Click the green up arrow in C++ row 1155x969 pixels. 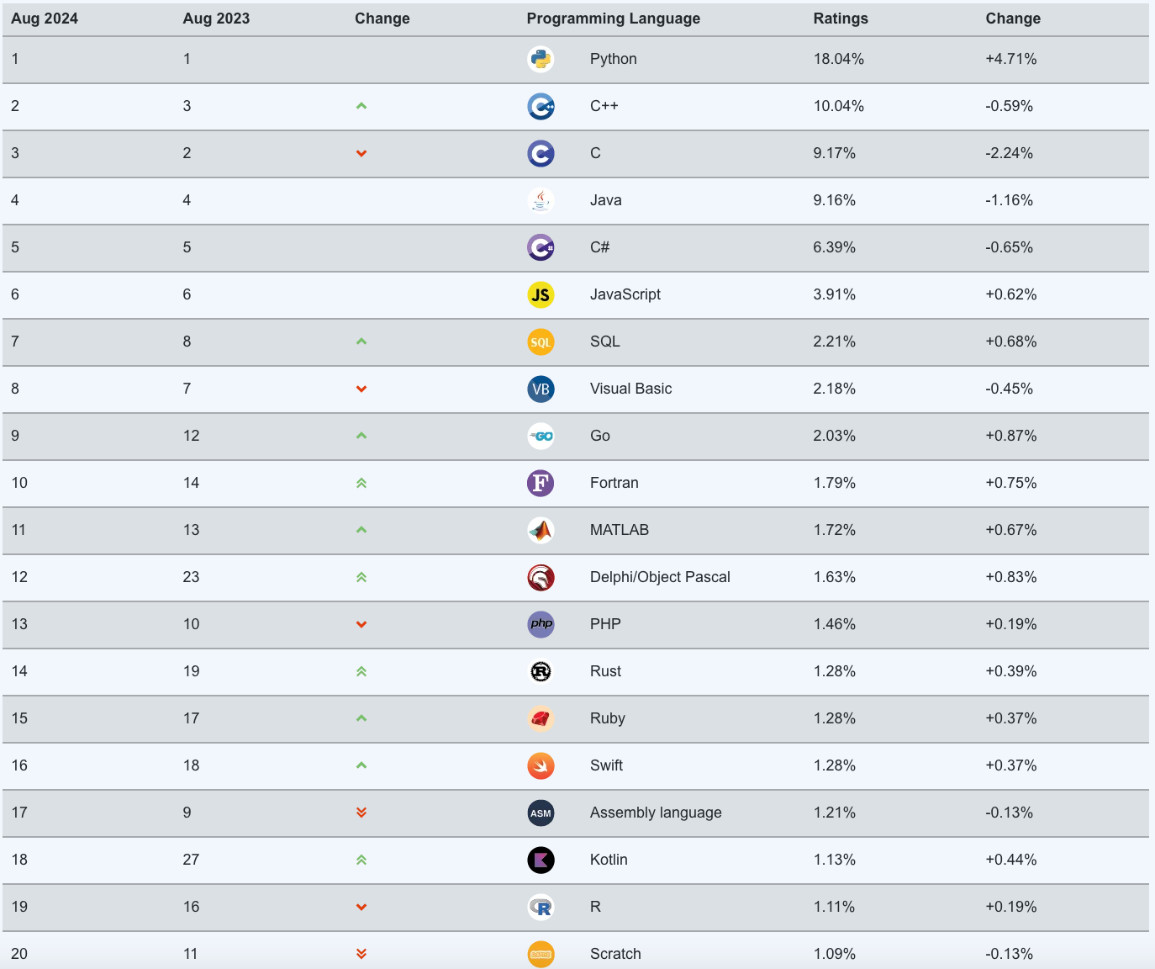(361, 106)
